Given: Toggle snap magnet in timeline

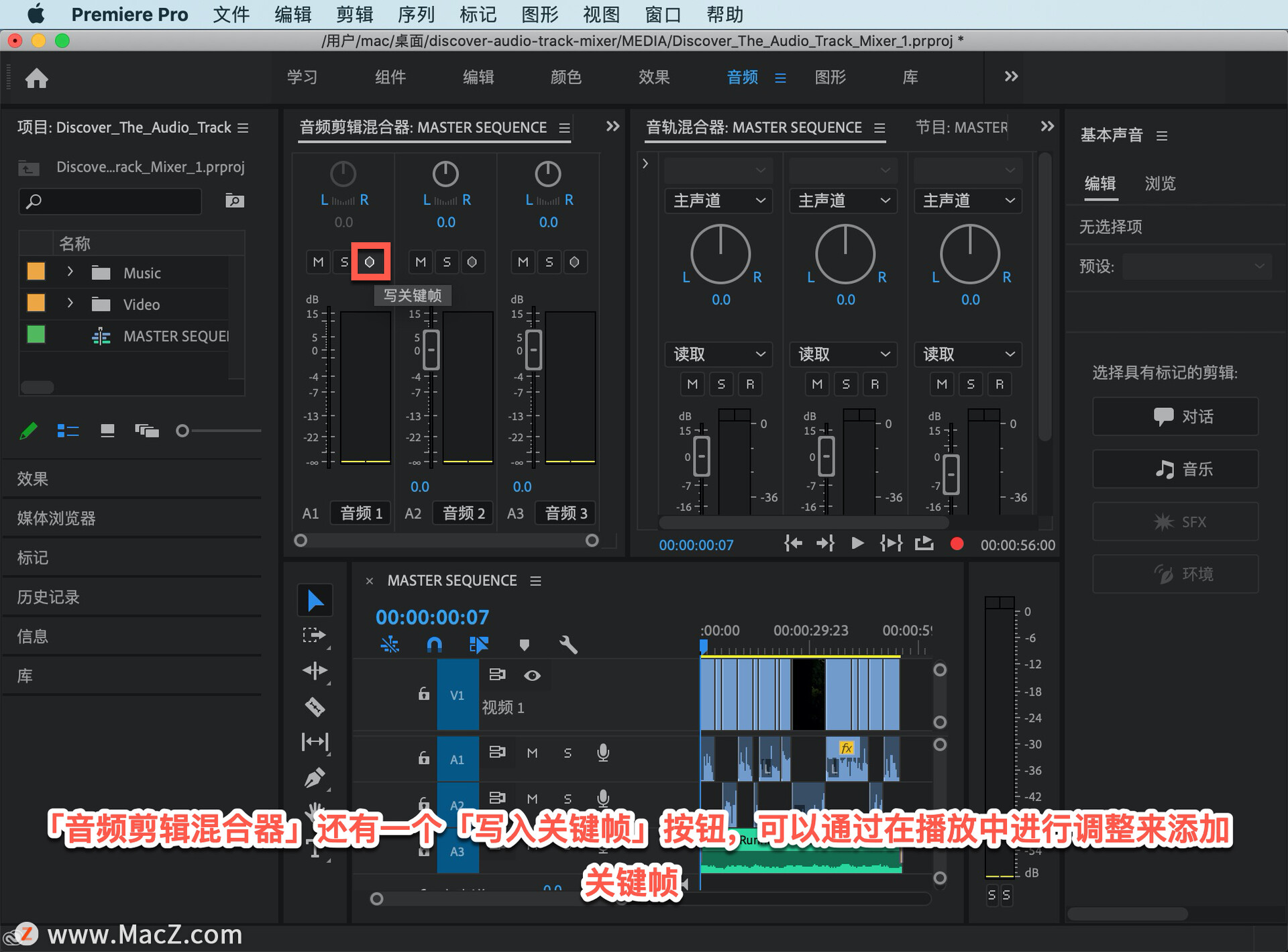Looking at the screenshot, I should 434,645.
